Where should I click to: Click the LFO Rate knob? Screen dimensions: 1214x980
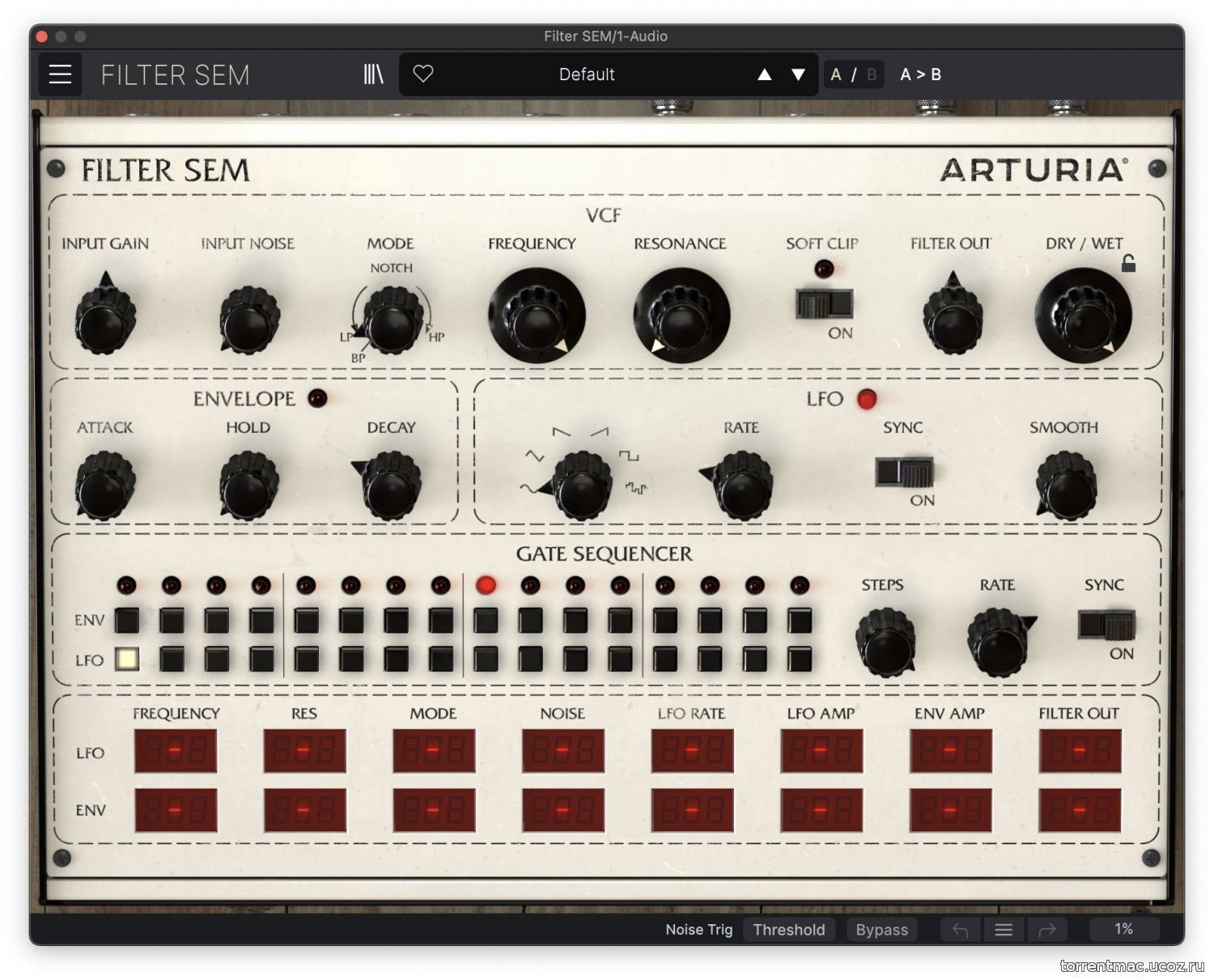coord(740,486)
